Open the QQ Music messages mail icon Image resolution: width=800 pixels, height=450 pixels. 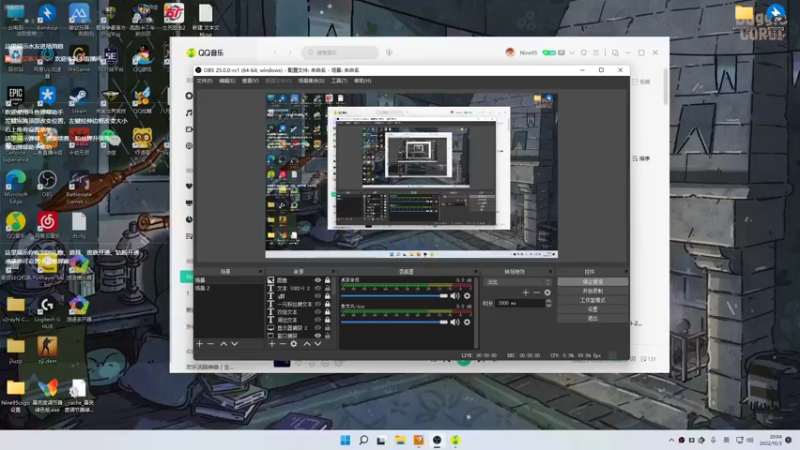(562, 53)
